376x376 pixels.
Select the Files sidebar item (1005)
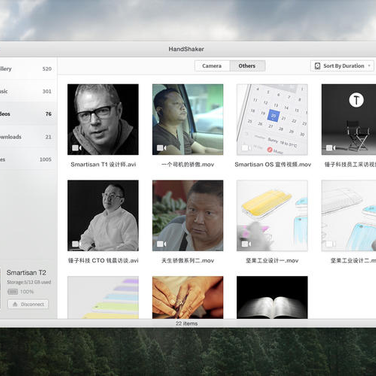[28, 159]
